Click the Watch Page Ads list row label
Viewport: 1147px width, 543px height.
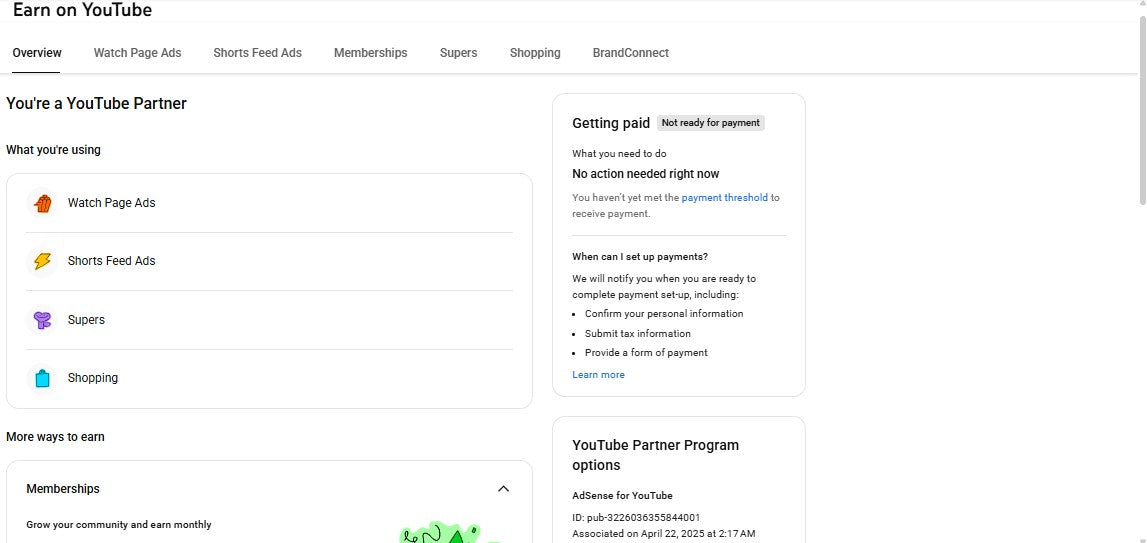(112, 203)
